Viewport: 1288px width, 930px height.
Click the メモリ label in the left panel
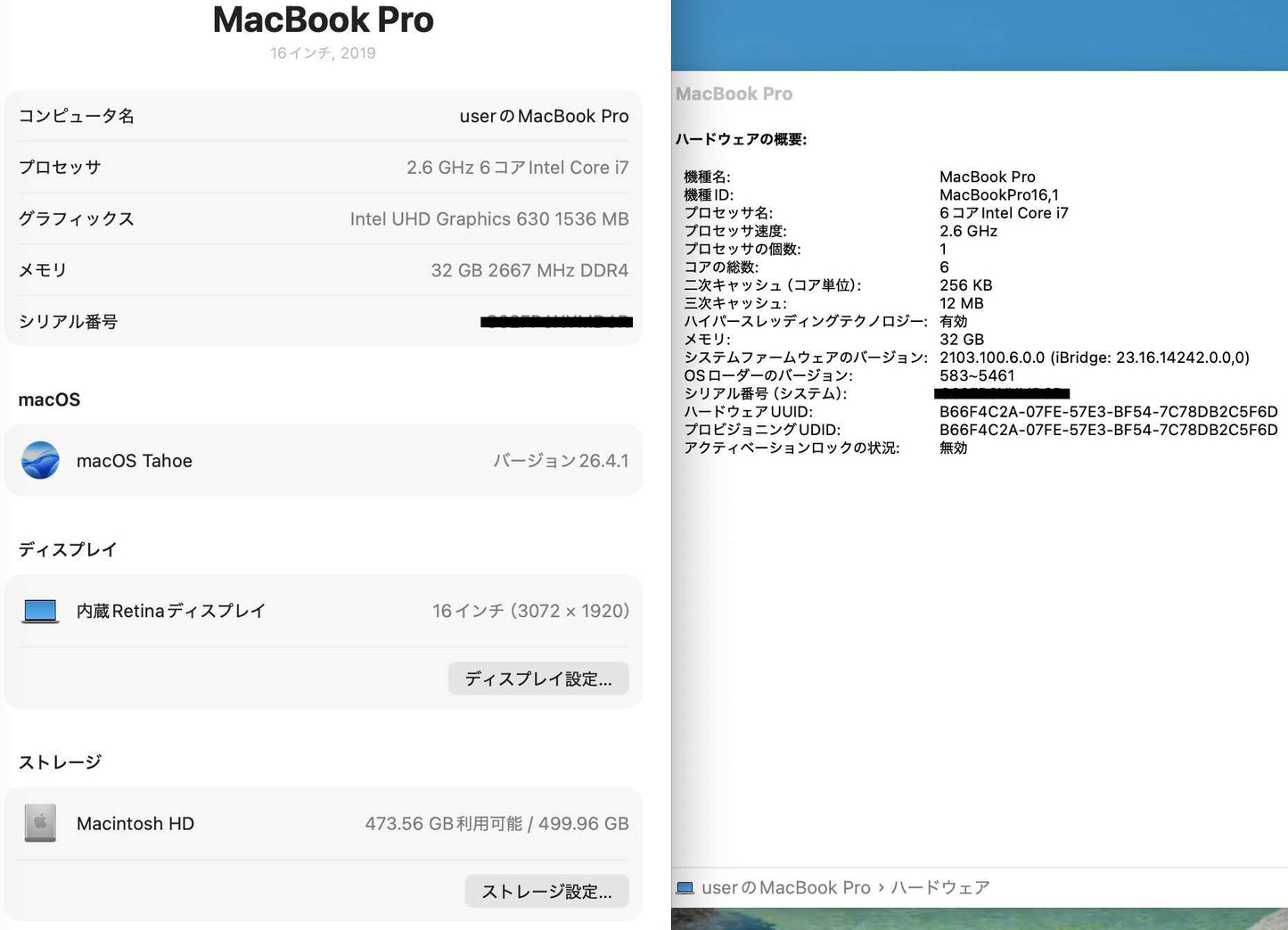(43, 270)
